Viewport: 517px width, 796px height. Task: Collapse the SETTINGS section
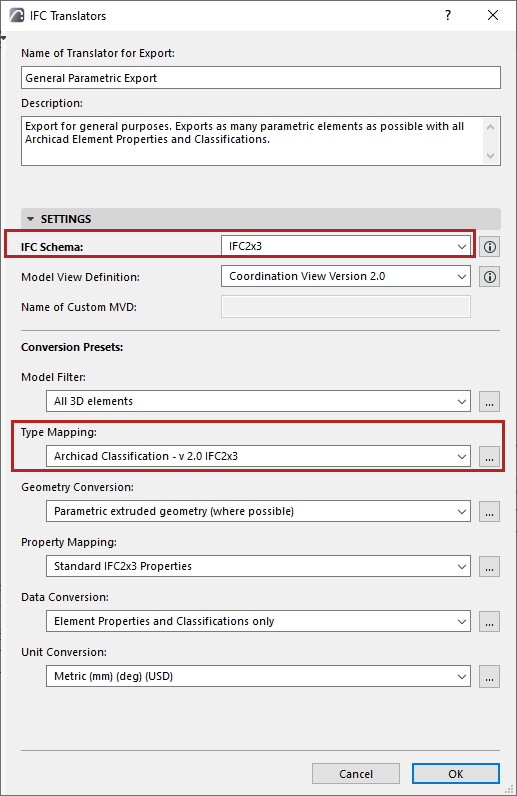(30, 219)
